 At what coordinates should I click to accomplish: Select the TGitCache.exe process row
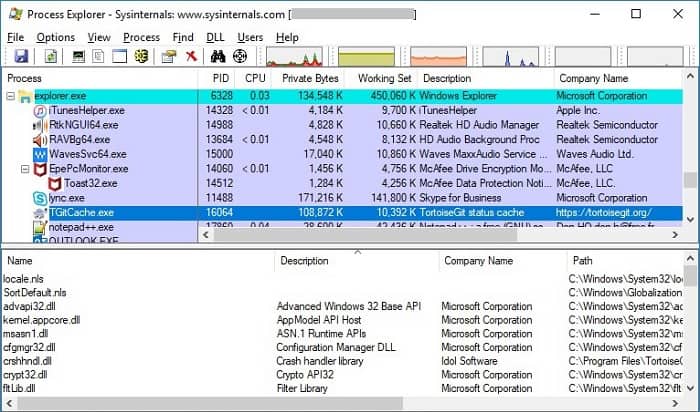(343, 213)
